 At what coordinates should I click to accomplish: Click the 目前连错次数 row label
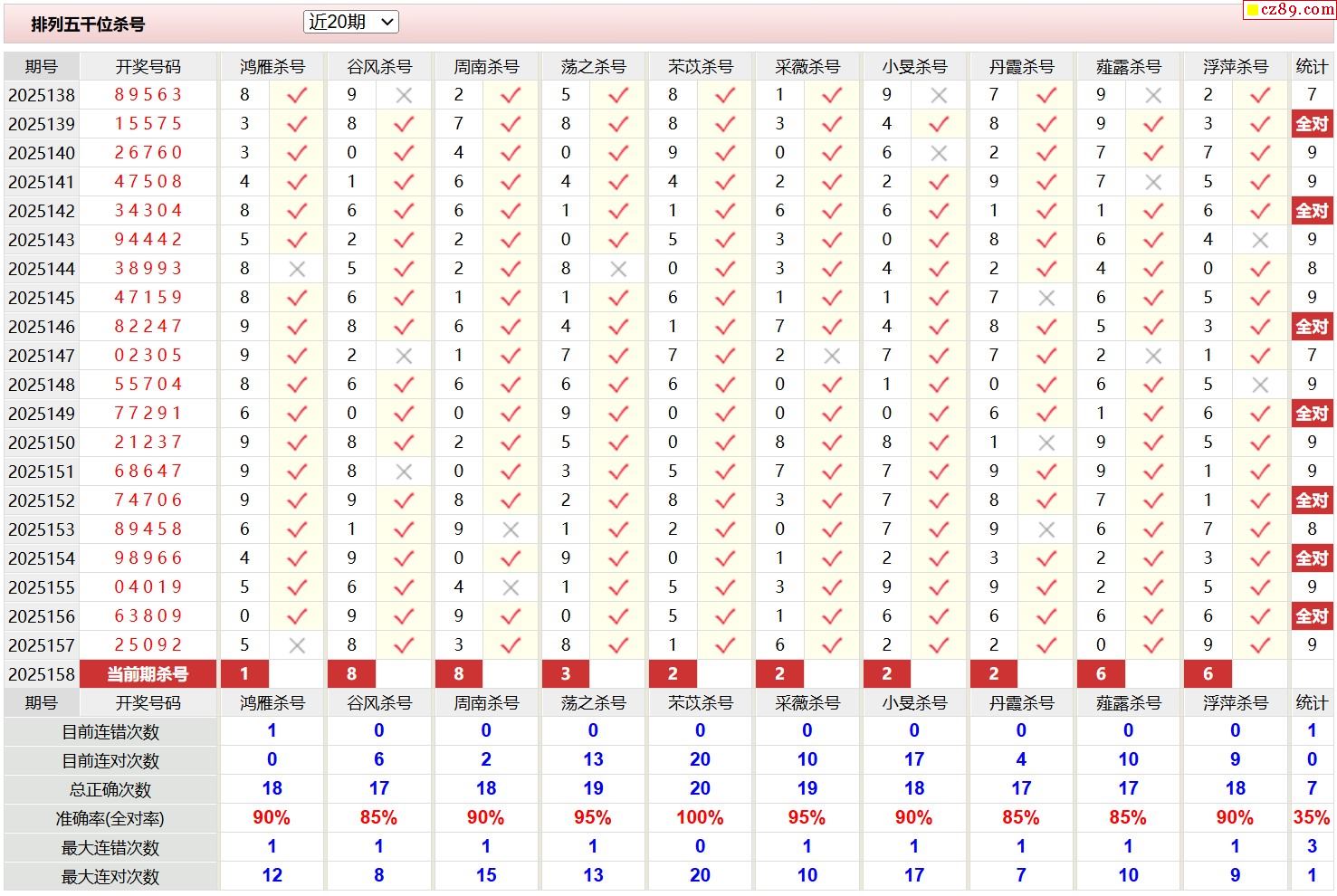tap(110, 732)
